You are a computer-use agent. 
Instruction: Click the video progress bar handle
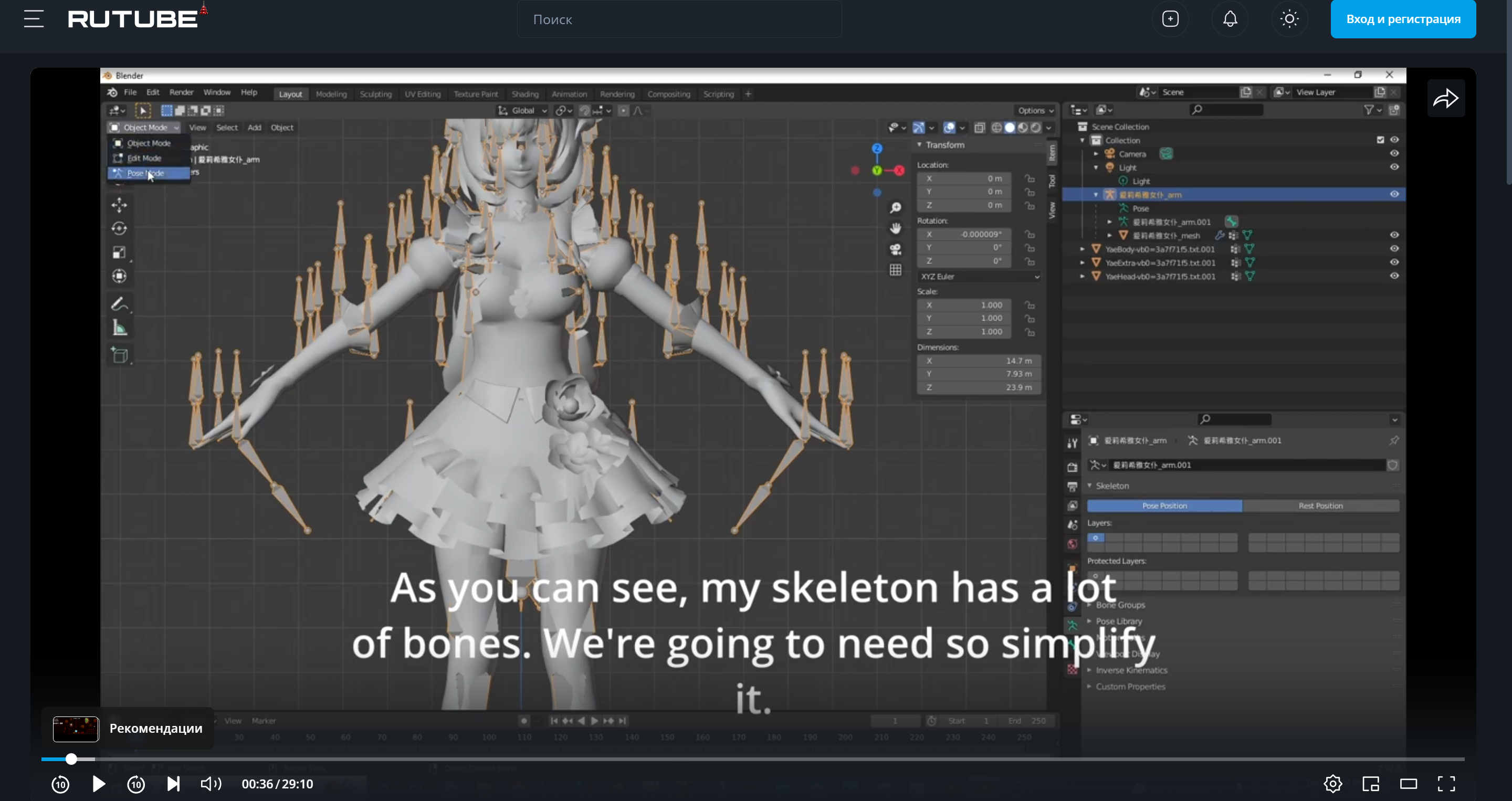point(71,759)
